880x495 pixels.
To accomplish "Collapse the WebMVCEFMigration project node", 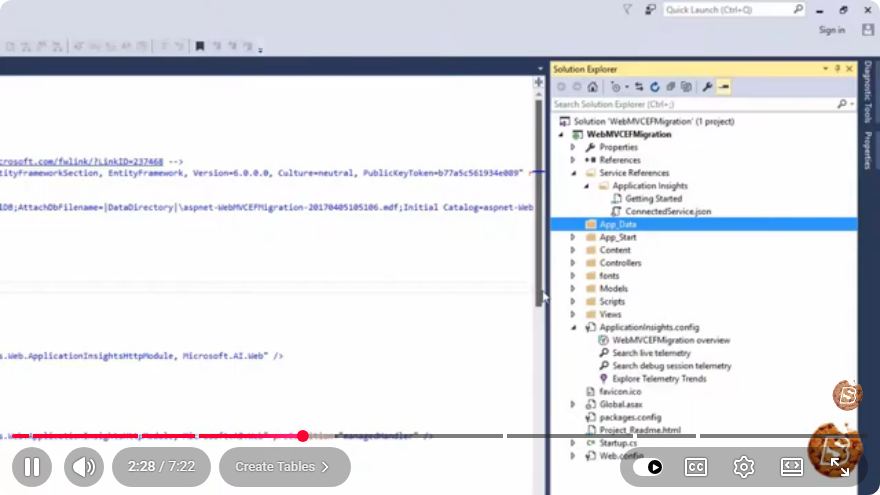I will (561, 135).
